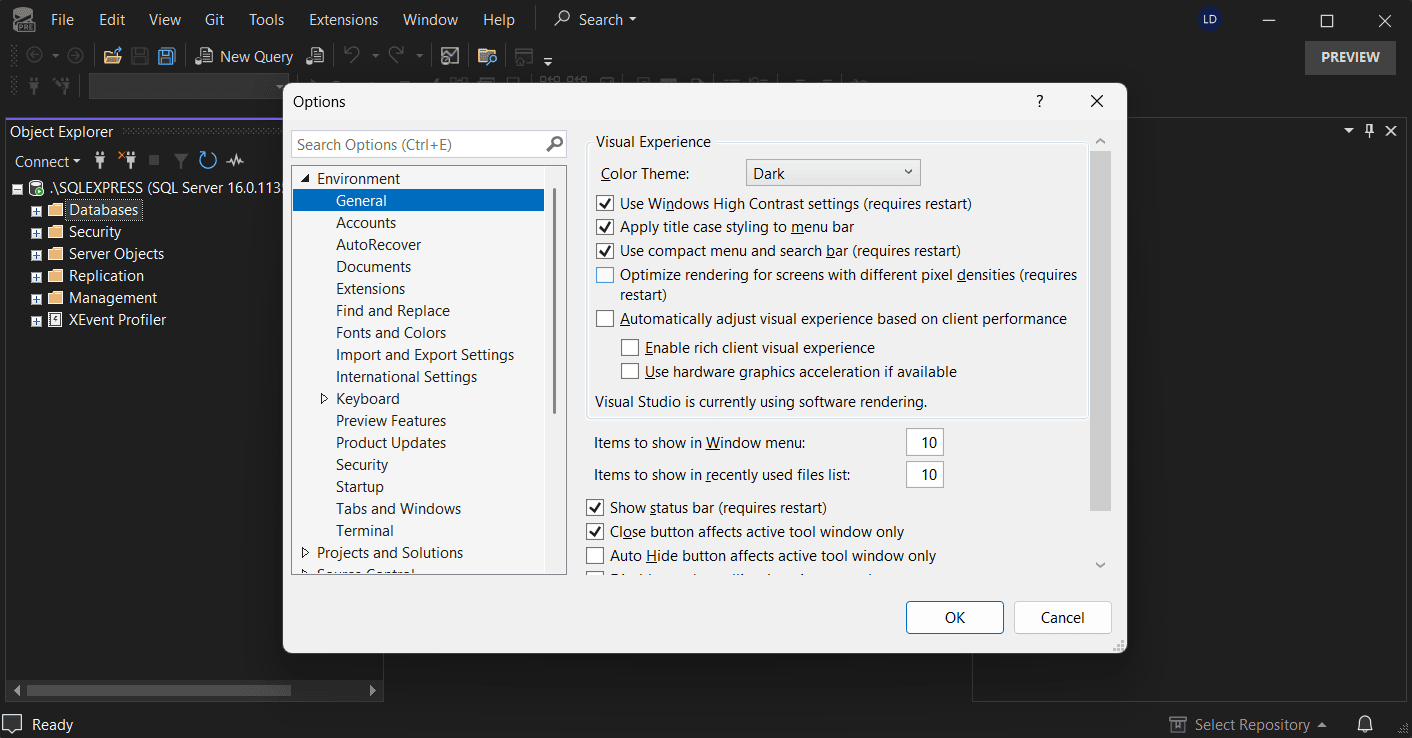Connect Object Explorer using the plug icon
Viewport: 1412px width, 738px height.
point(100,161)
